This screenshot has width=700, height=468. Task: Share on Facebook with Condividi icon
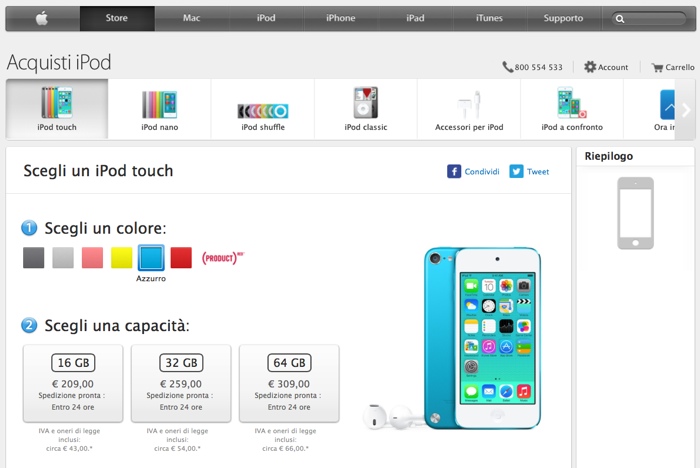pyautogui.click(x=454, y=171)
